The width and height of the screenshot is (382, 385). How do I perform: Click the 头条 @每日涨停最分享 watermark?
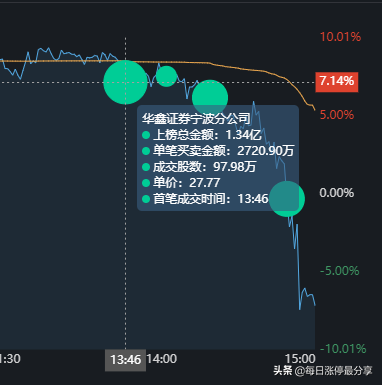tap(323, 371)
